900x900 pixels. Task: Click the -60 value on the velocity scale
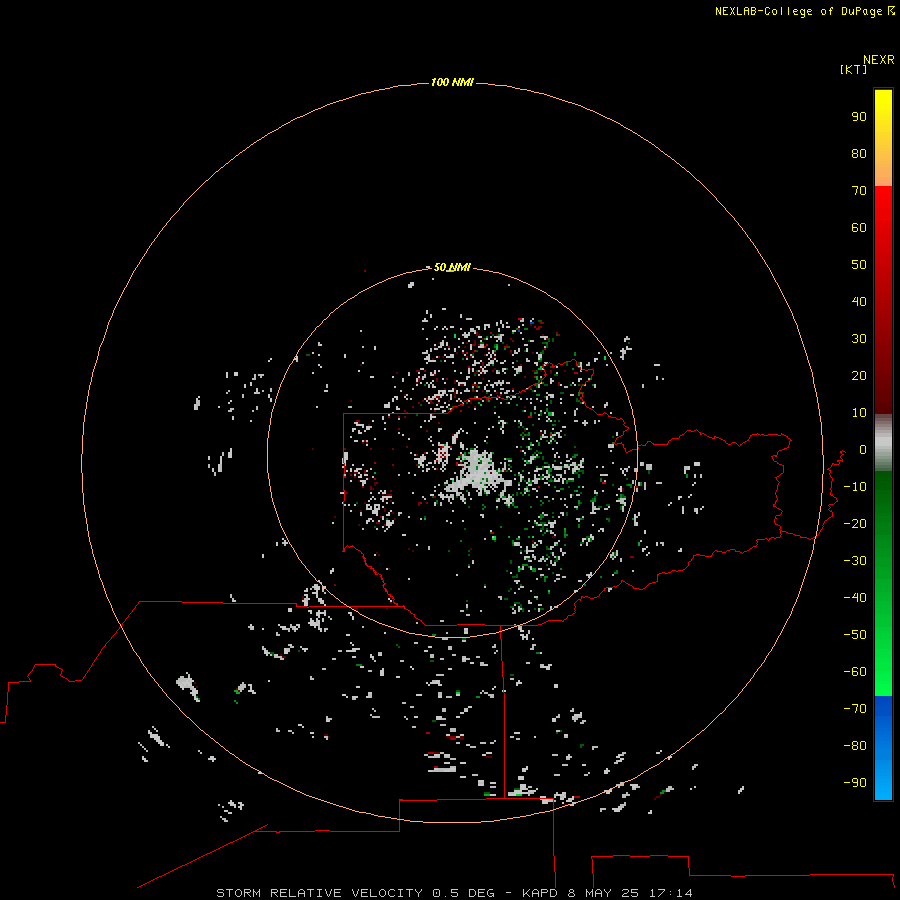click(x=855, y=672)
